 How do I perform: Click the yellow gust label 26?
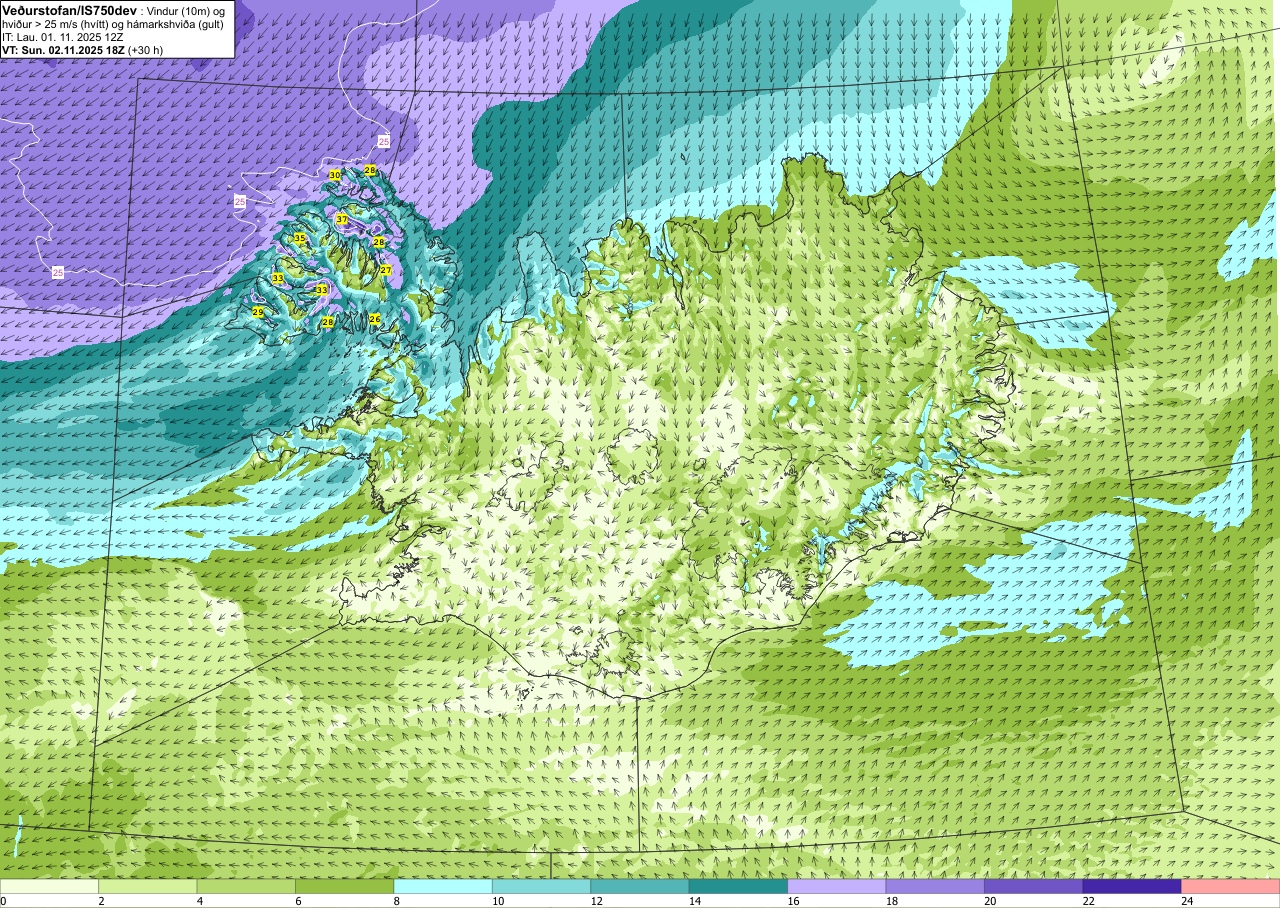point(375,319)
